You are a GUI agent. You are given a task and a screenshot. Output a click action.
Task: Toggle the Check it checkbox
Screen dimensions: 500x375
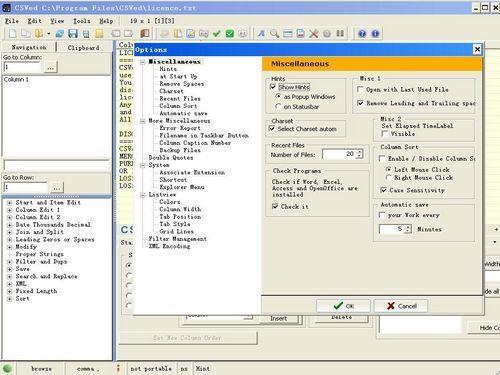[275, 206]
